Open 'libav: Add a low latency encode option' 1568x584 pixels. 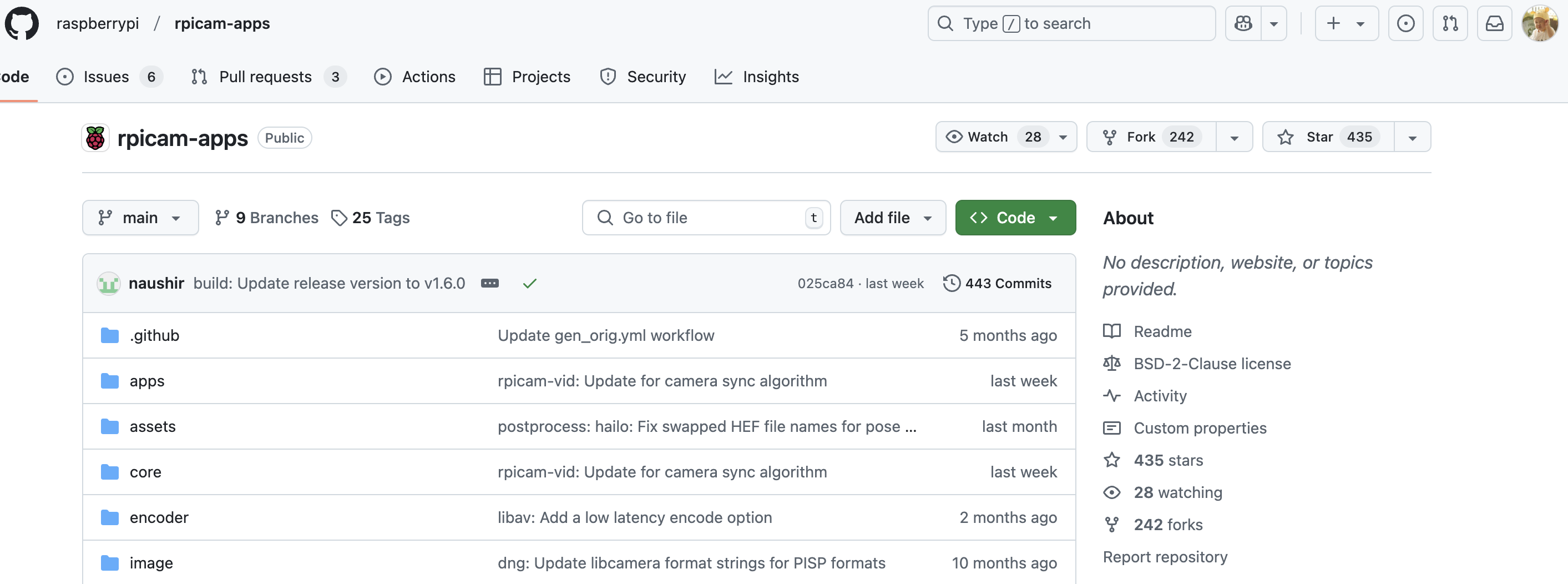635,517
